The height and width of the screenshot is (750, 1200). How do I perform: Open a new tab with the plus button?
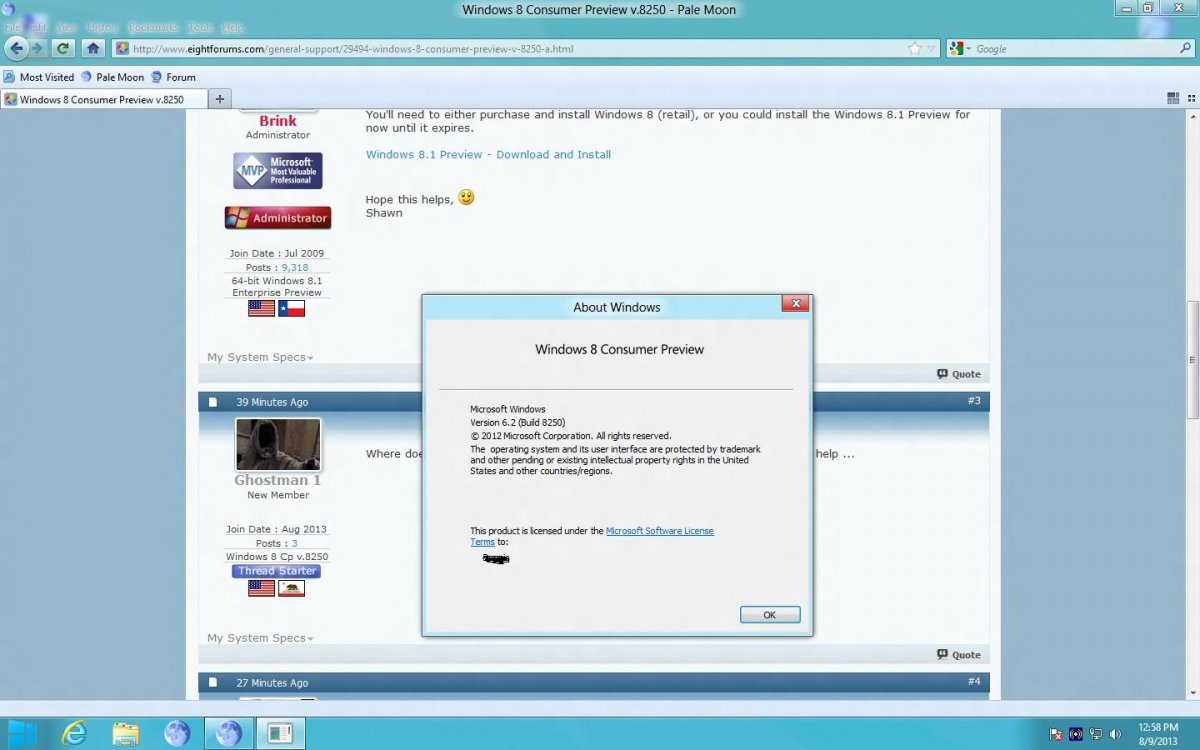tap(220, 99)
